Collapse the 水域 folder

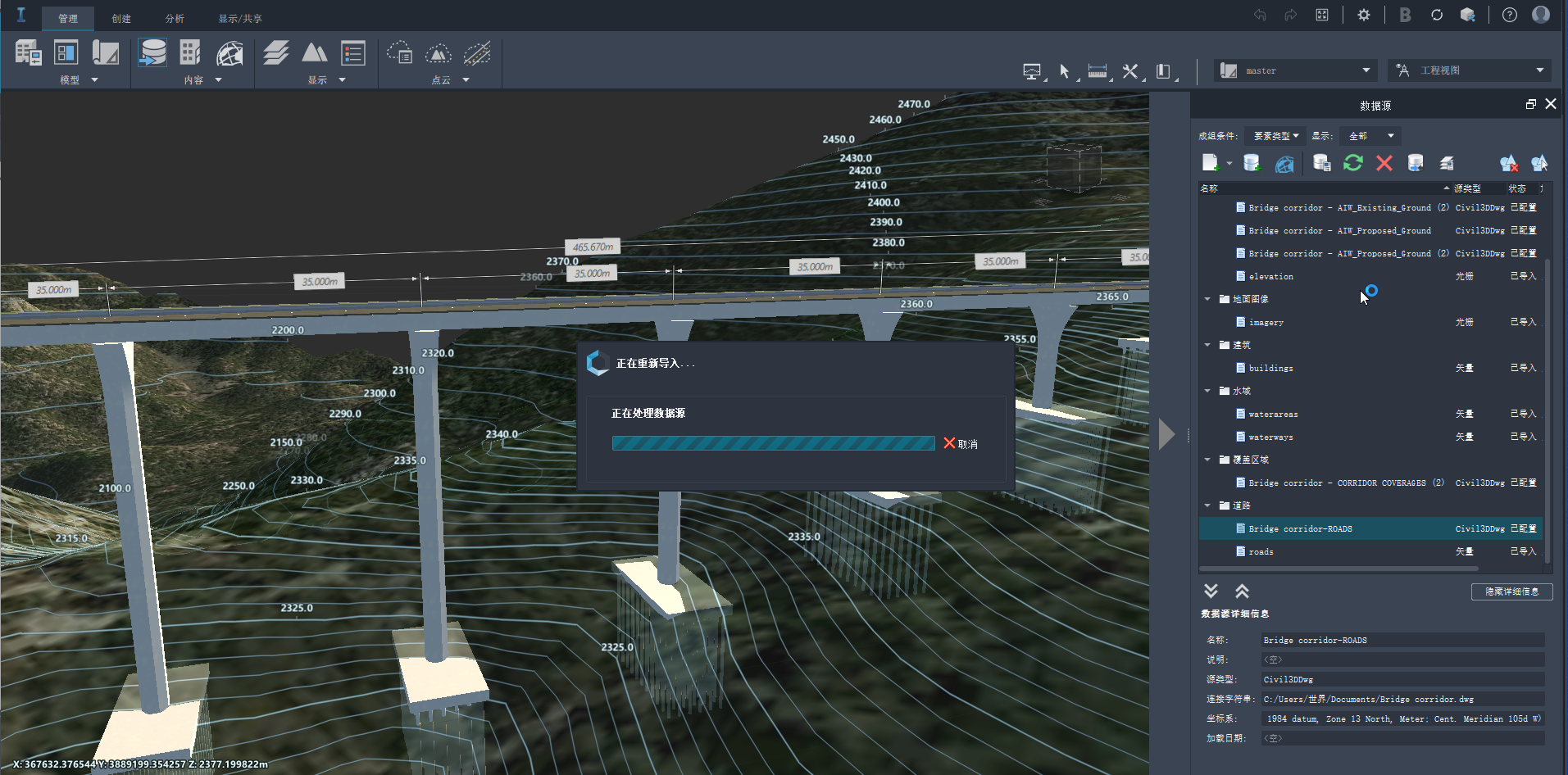(x=1207, y=391)
